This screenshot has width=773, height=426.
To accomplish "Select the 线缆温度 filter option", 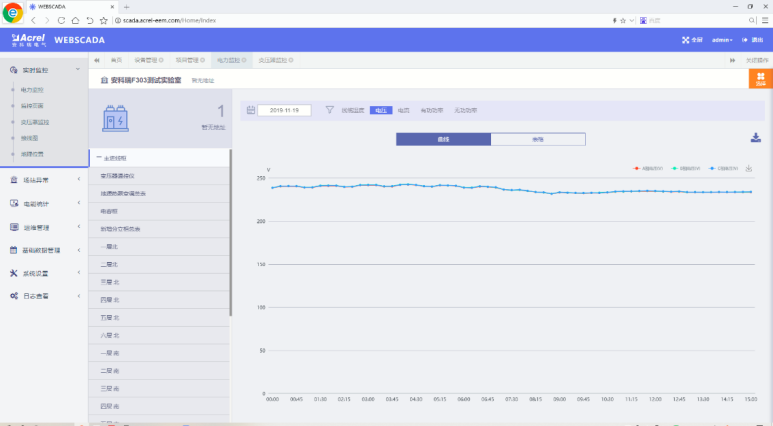I will [352, 110].
